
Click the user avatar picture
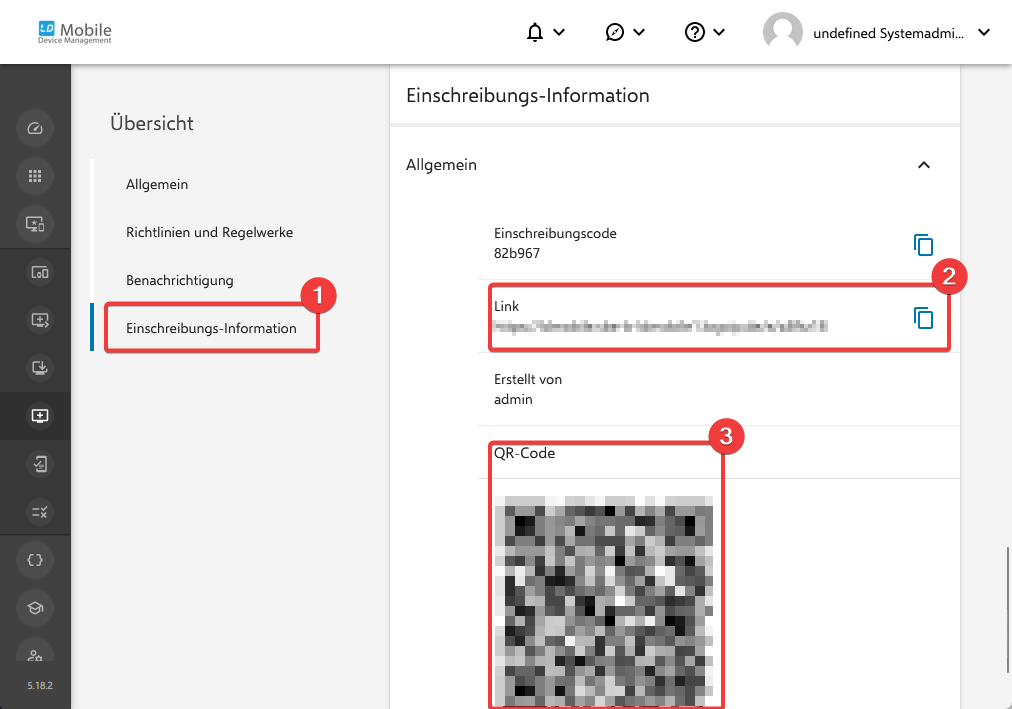(782, 31)
